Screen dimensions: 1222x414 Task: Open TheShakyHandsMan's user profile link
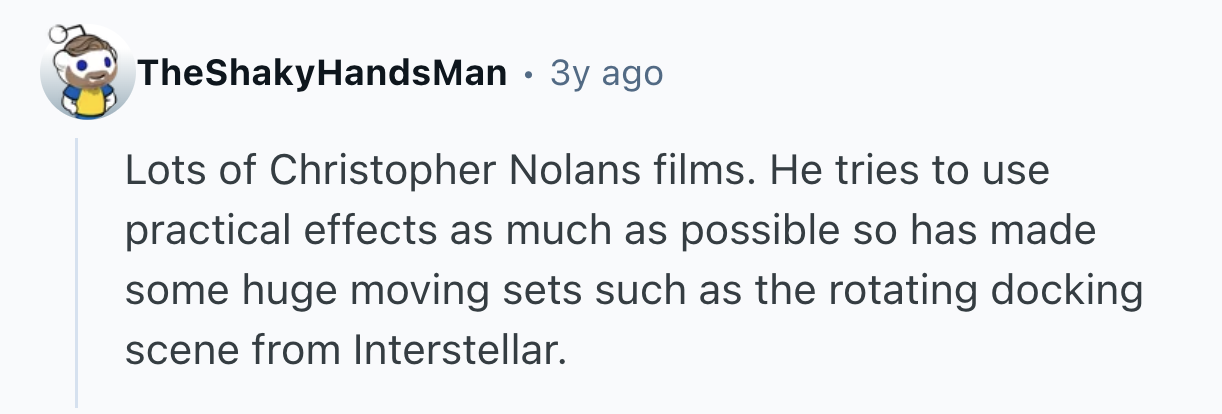pos(323,73)
